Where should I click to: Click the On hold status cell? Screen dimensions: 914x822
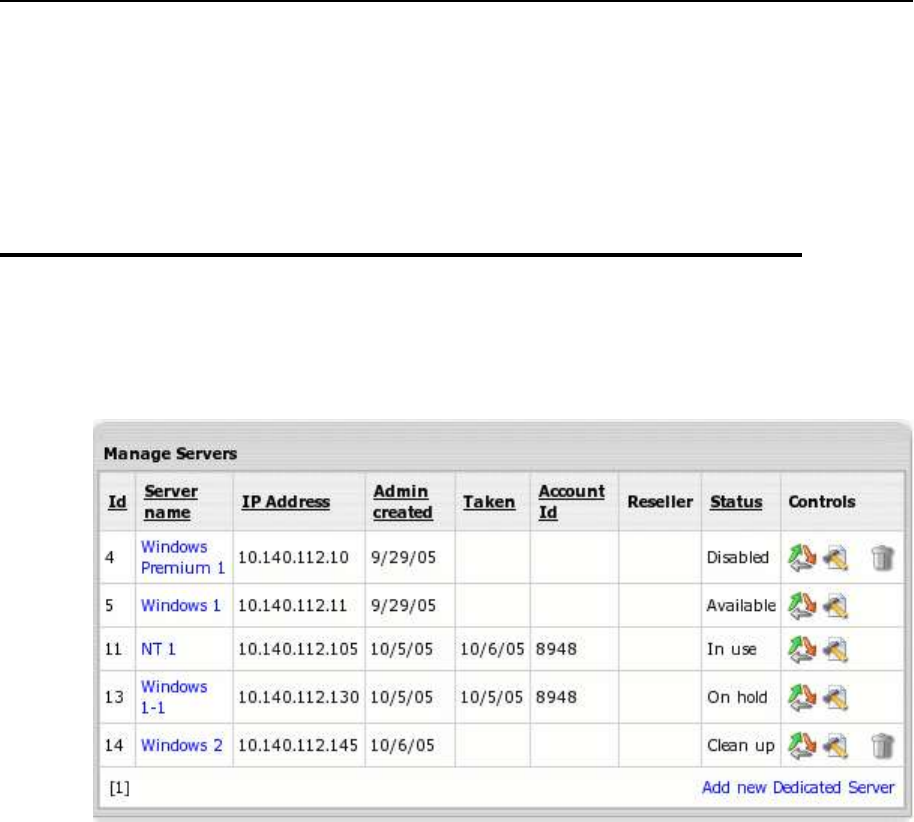click(x=737, y=697)
